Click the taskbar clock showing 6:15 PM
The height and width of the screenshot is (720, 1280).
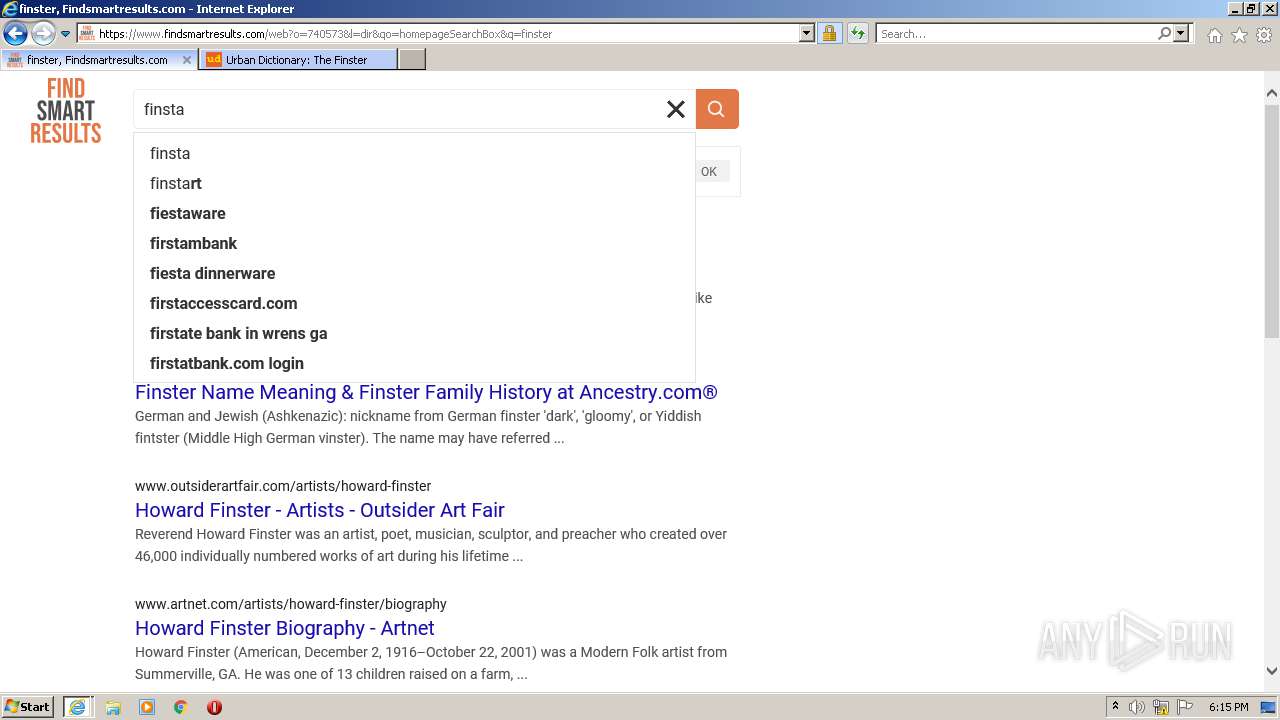(1228, 707)
